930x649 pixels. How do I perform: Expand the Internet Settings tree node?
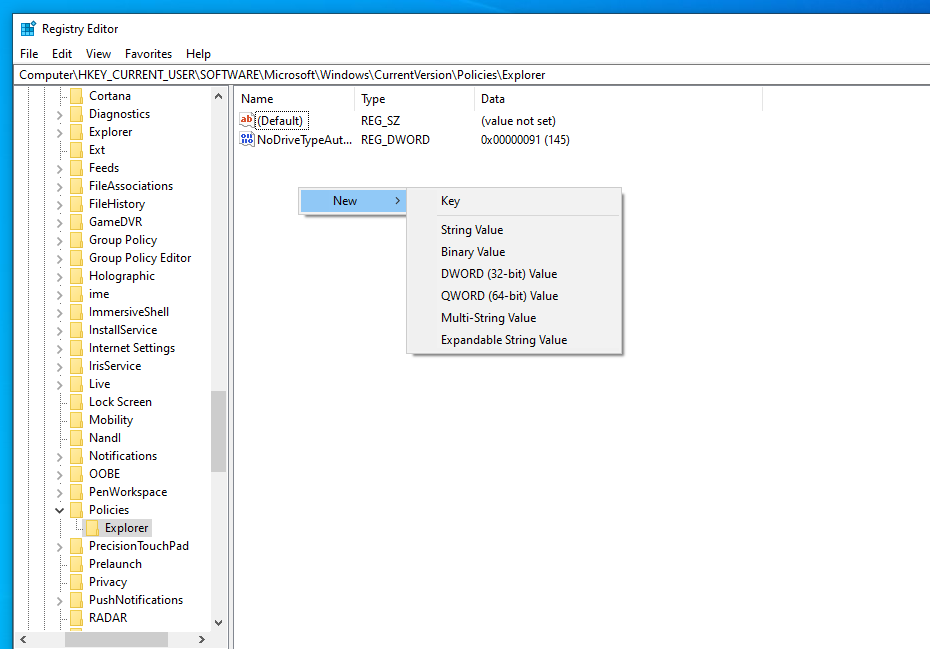pyautogui.click(x=60, y=348)
